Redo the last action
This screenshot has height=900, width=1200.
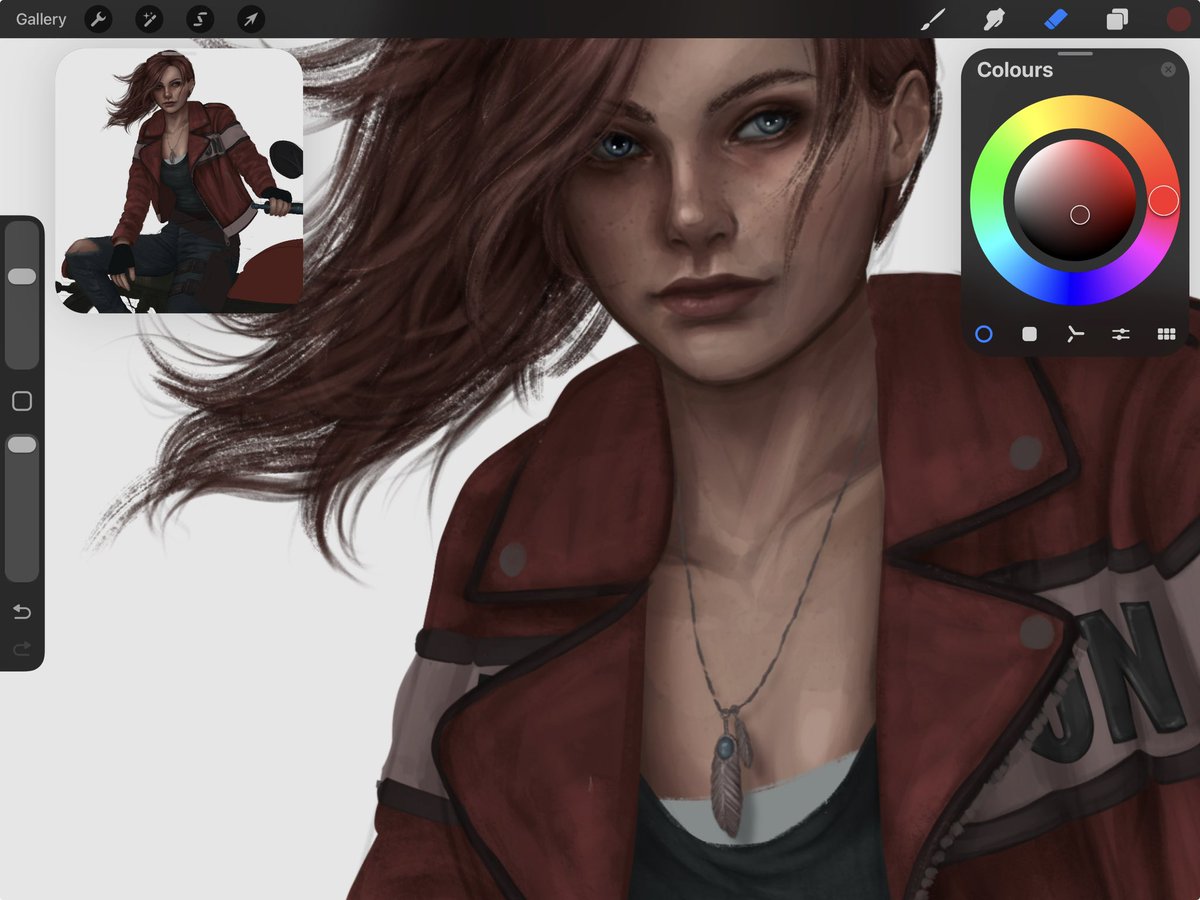[22, 650]
